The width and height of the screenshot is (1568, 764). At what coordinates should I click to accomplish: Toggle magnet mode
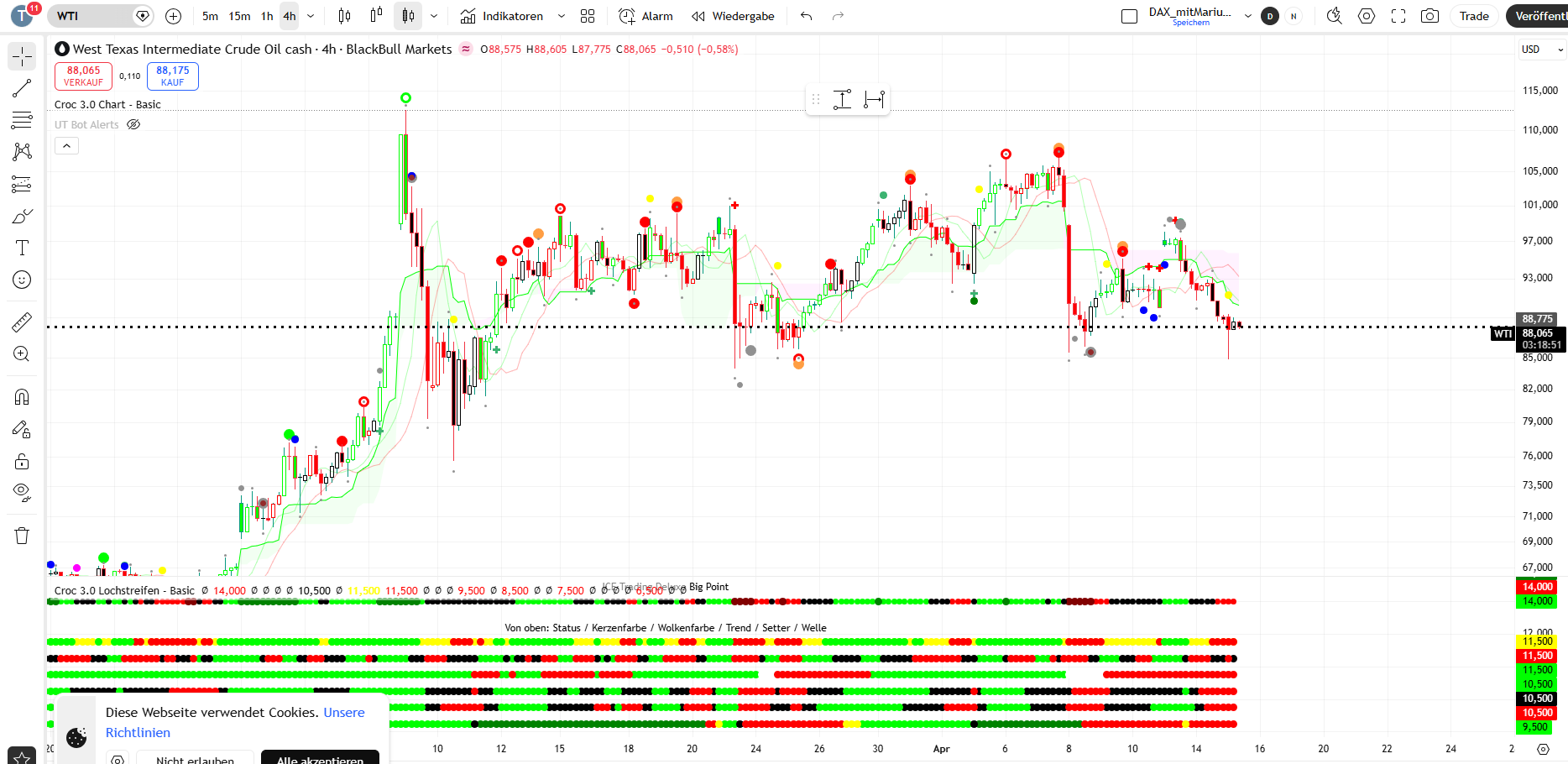[22, 396]
